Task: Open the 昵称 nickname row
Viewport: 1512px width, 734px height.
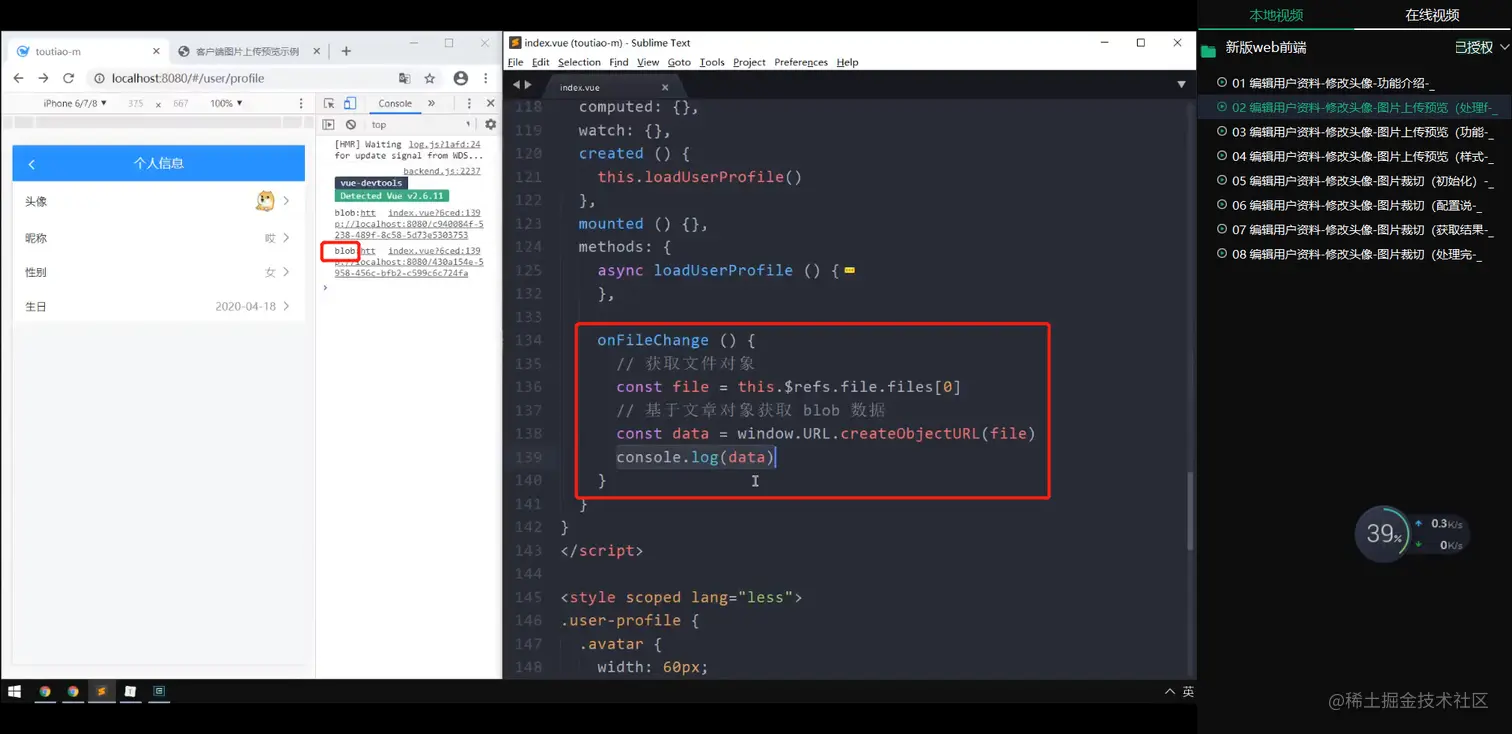Action: (158, 238)
